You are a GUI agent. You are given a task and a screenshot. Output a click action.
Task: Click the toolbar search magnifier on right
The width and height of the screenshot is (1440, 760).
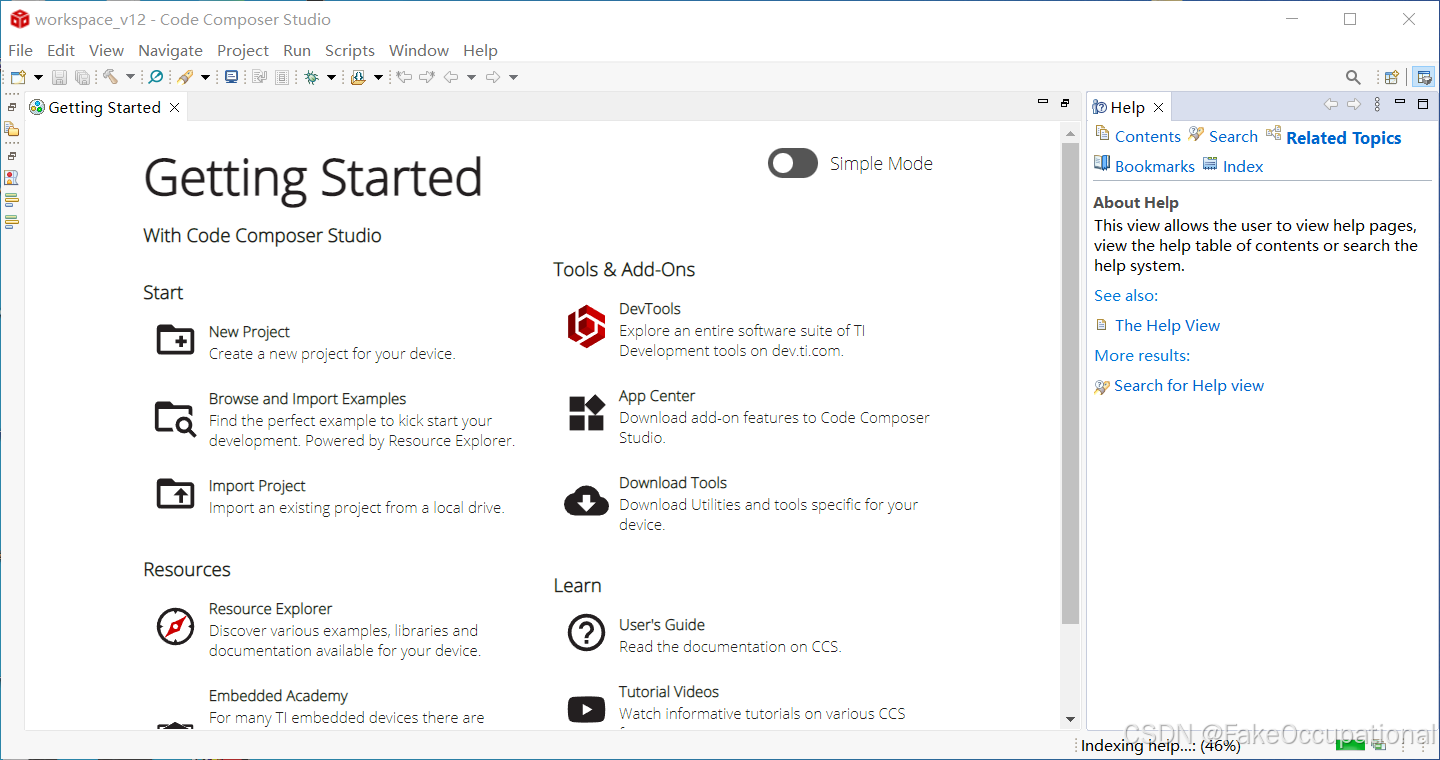[1353, 77]
